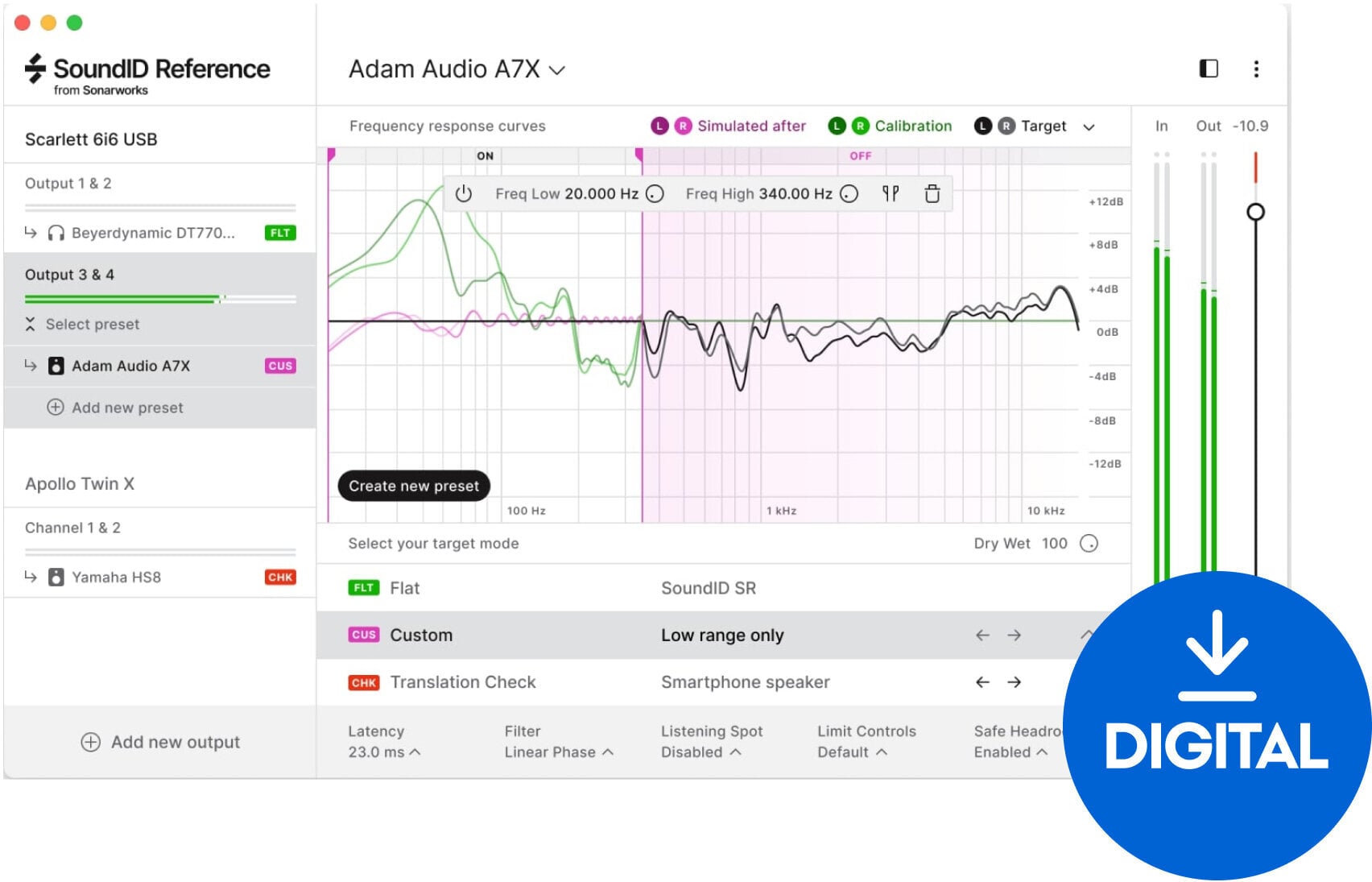Click the trash icon to delete range
This screenshot has width=1372, height=882.
coord(932,194)
